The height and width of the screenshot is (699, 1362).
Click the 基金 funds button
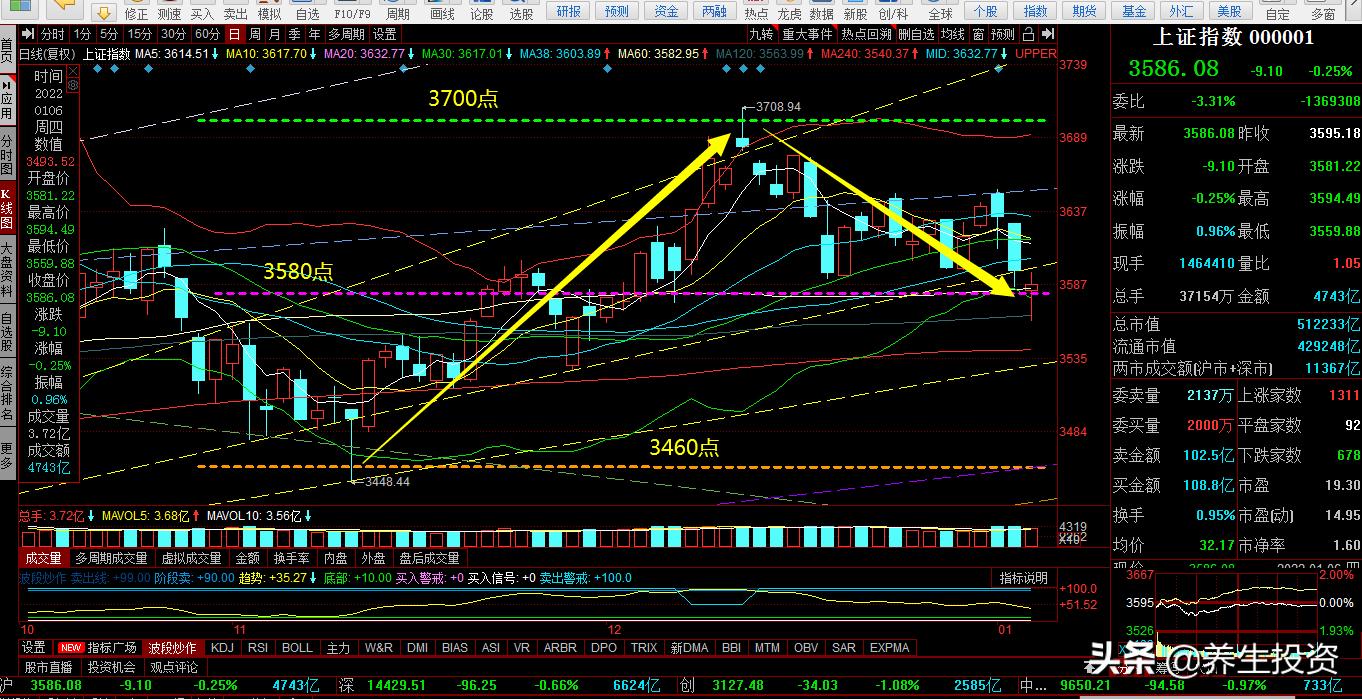click(x=1133, y=11)
